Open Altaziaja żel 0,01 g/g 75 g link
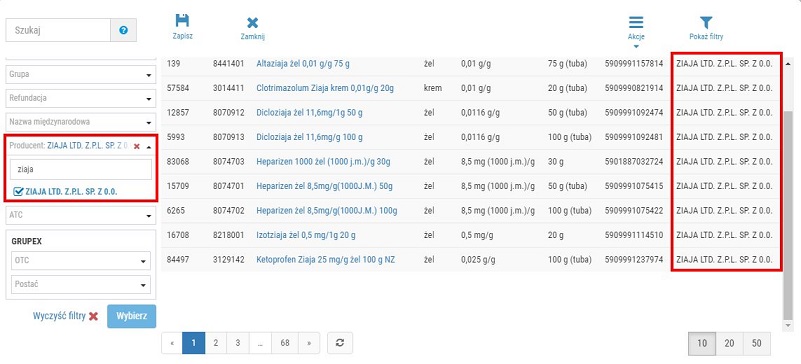Screen dimensions: 801x364 point(303,64)
